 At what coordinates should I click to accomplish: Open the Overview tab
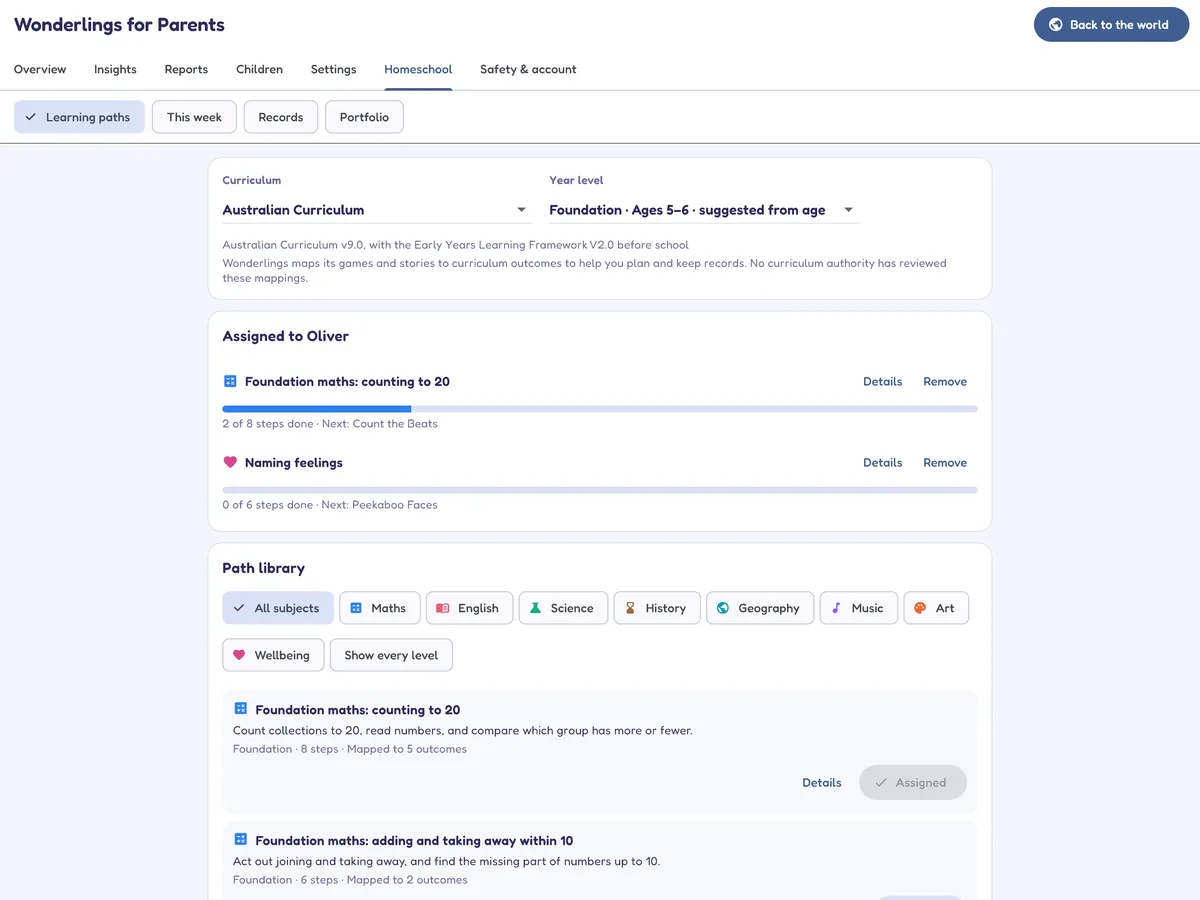click(40, 69)
